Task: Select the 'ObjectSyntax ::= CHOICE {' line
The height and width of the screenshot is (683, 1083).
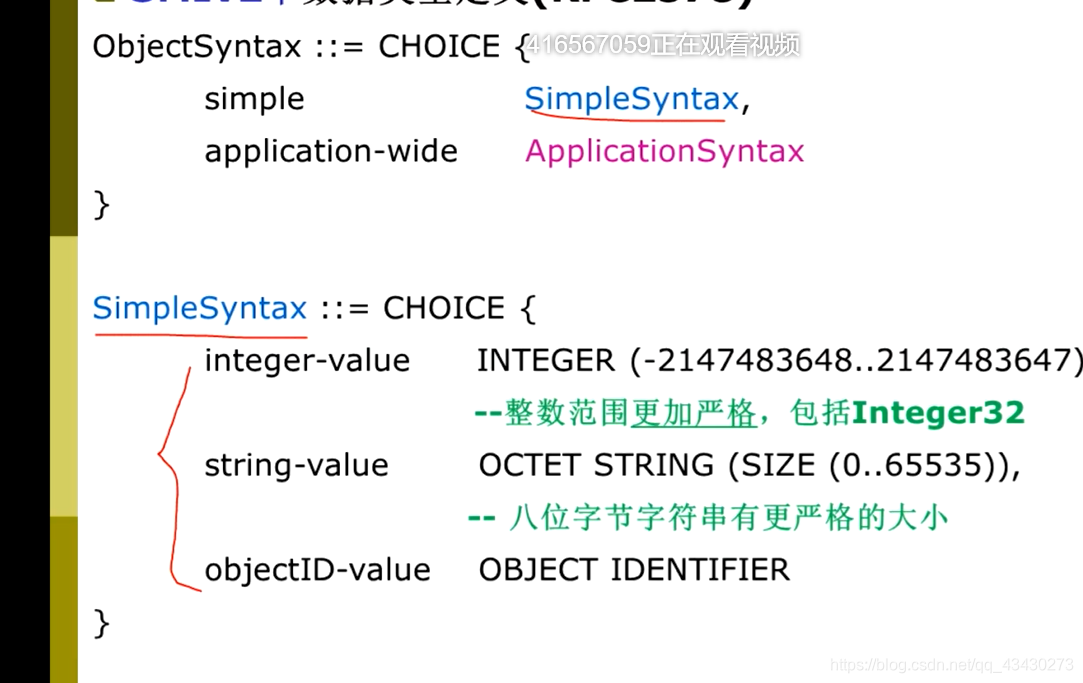Action: (312, 47)
